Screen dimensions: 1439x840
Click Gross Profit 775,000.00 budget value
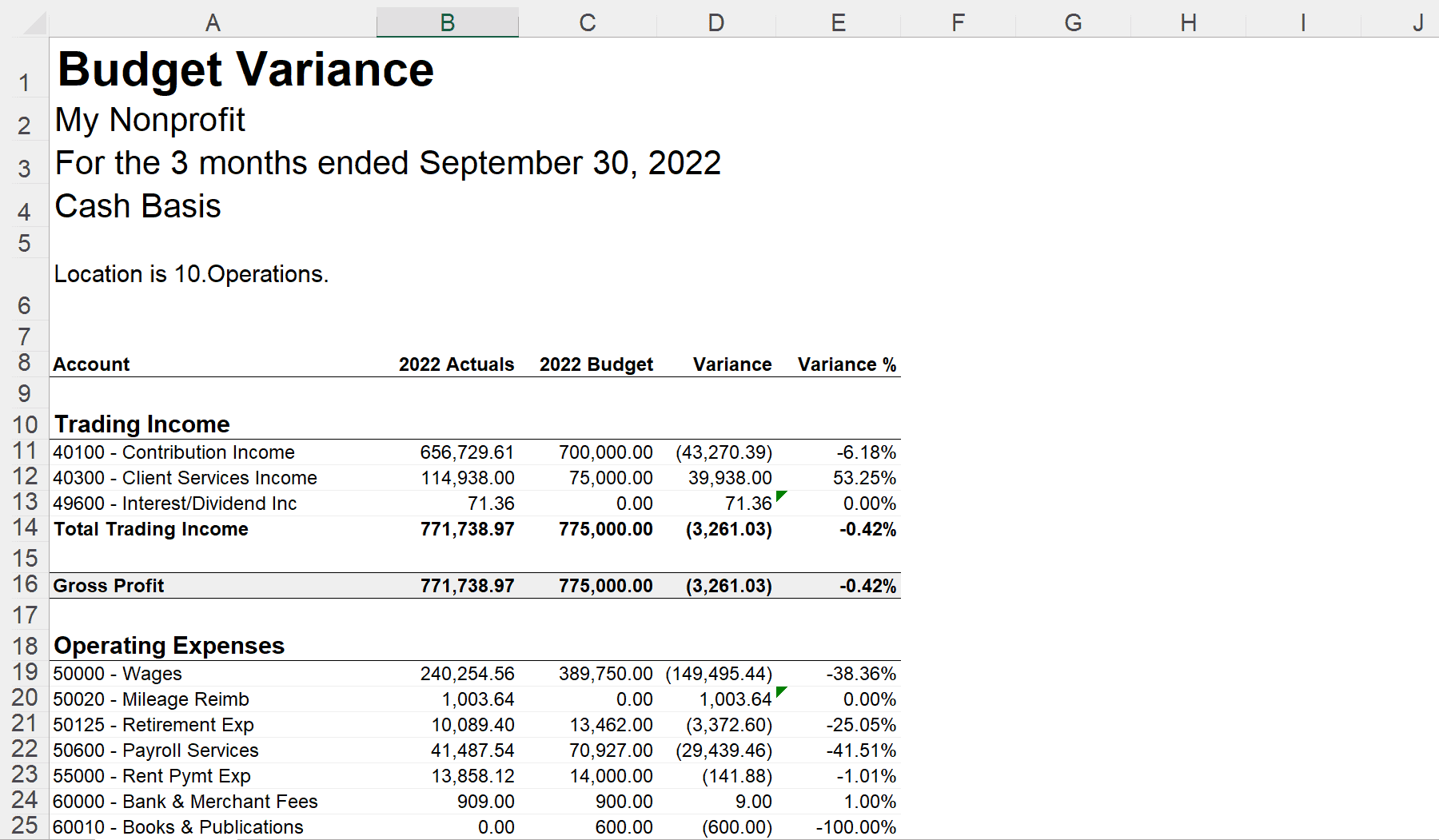tap(605, 586)
